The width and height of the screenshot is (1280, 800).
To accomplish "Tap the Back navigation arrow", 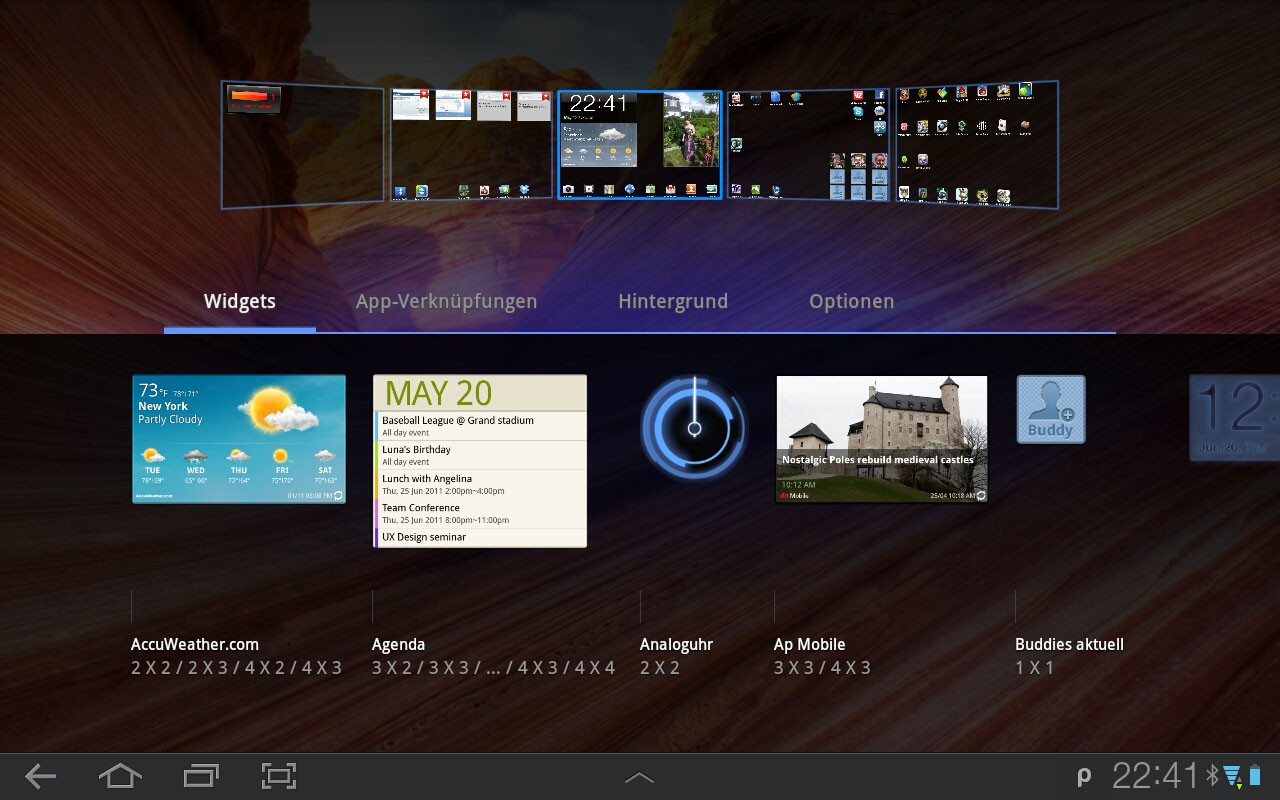I will click(x=40, y=776).
